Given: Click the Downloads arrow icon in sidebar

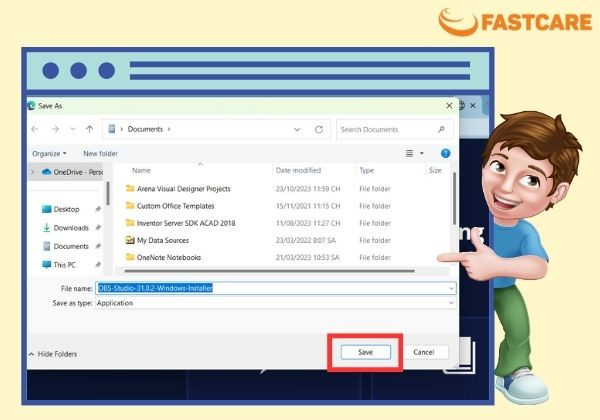Looking at the screenshot, I should tap(46, 228).
